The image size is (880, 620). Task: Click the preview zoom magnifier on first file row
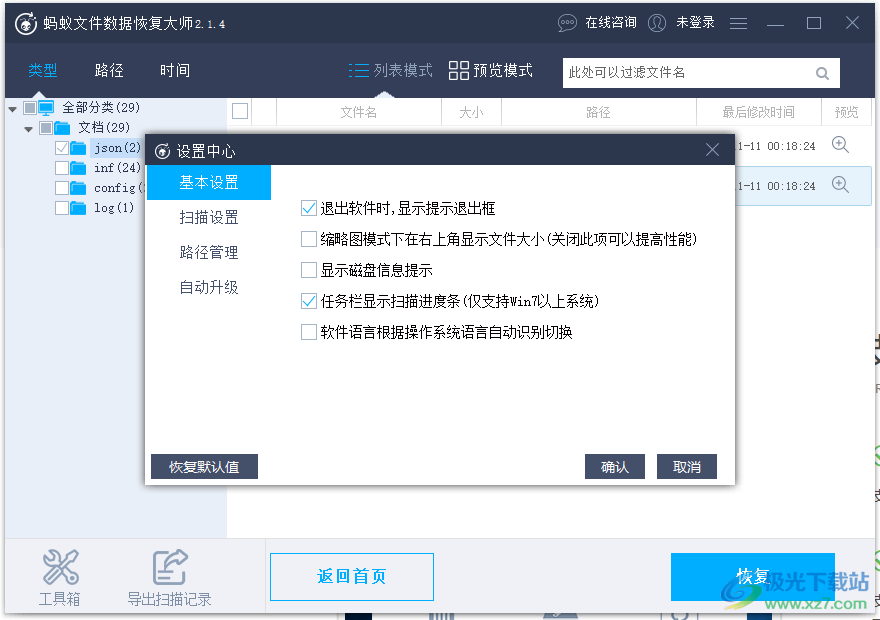pyautogui.click(x=840, y=144)
